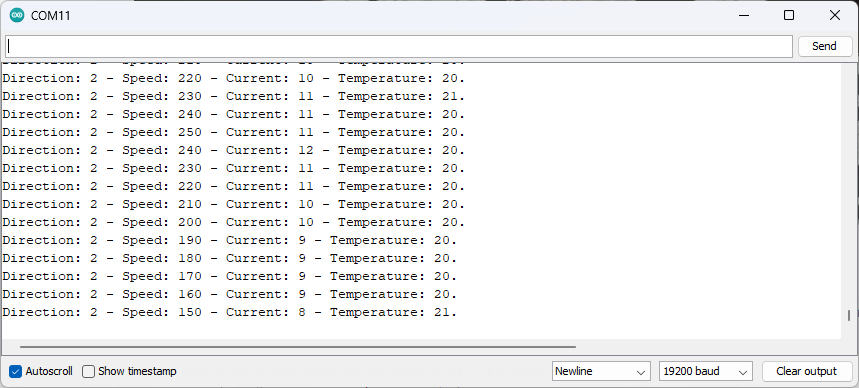Viewport: 859px width, 388px height.
Task: Click the Newline dropdown chevron arrow
Action: click(x=640, y=372)
